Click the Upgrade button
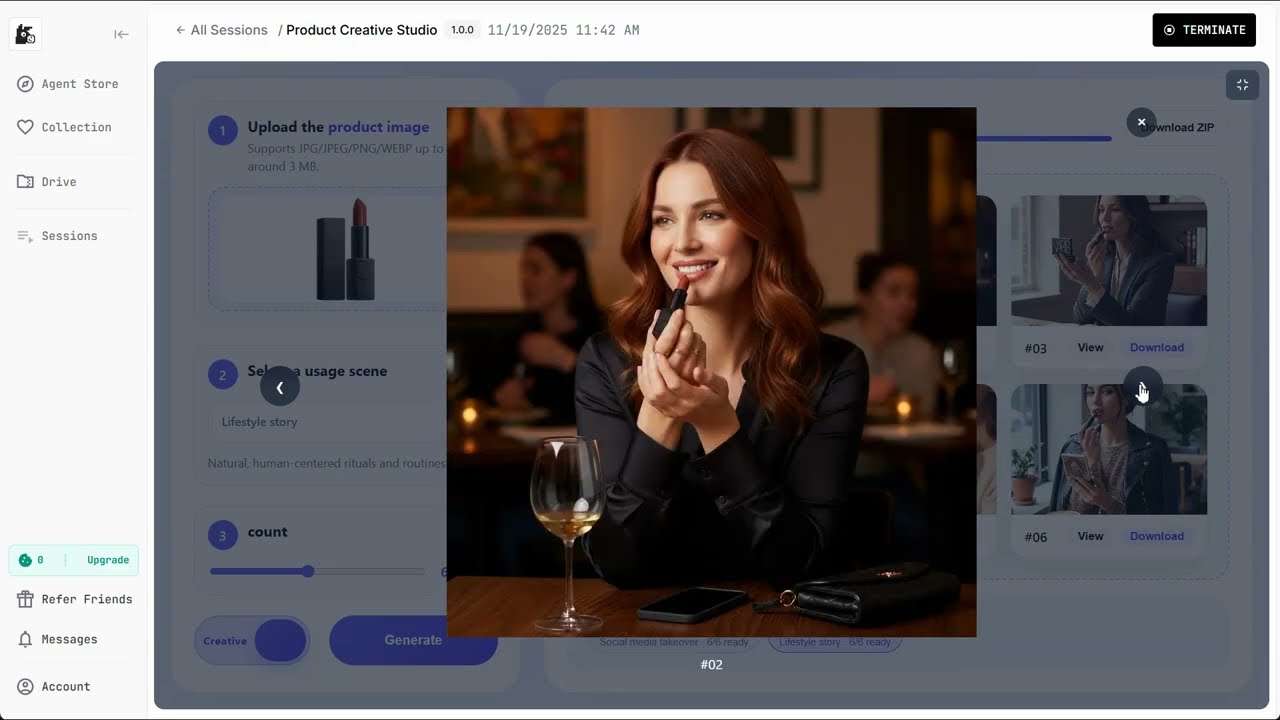This screenshot has width=1280, height=720. click(107, 560)
